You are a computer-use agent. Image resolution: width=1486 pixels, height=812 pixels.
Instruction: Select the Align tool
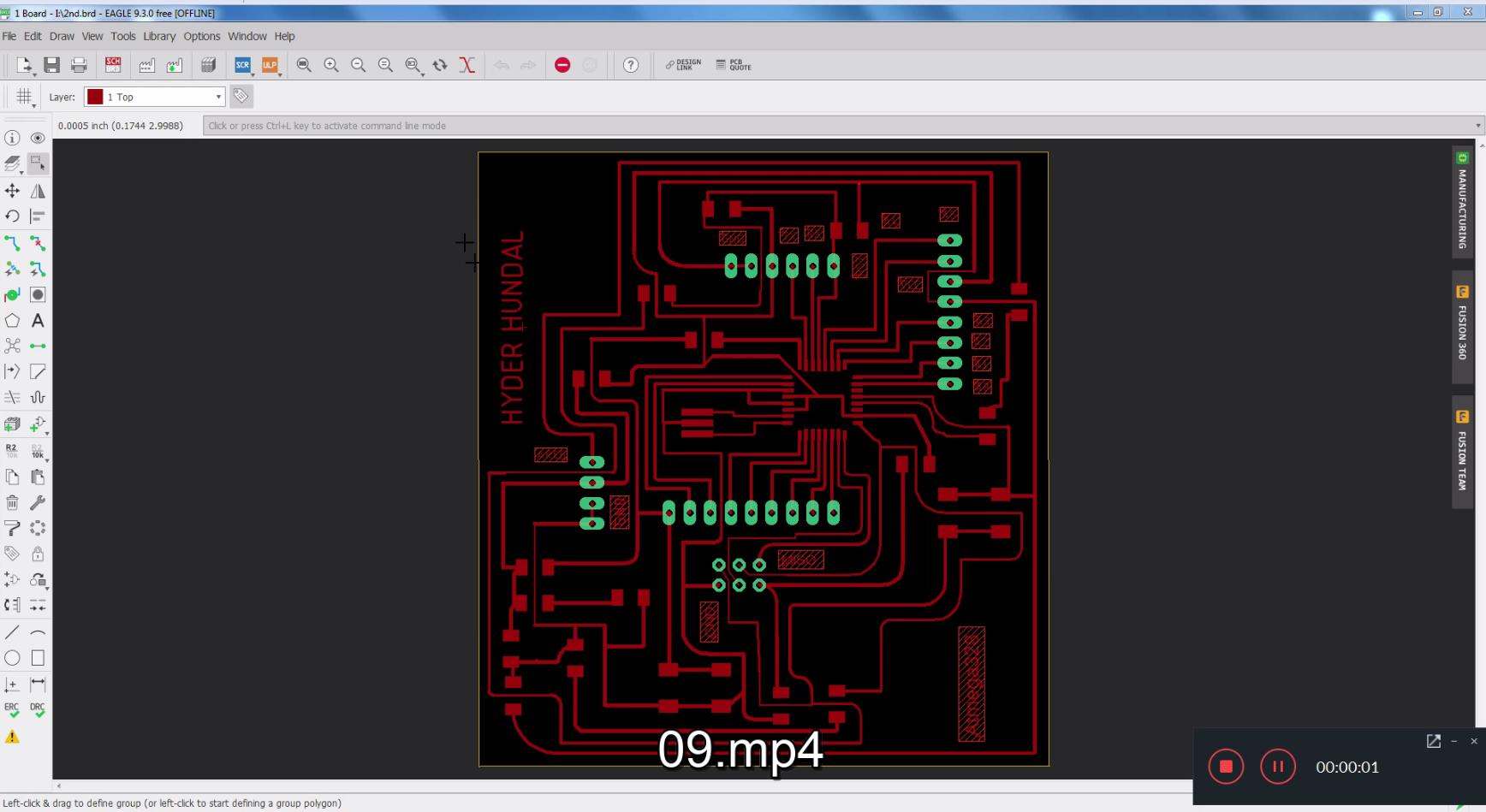[38, 216]
